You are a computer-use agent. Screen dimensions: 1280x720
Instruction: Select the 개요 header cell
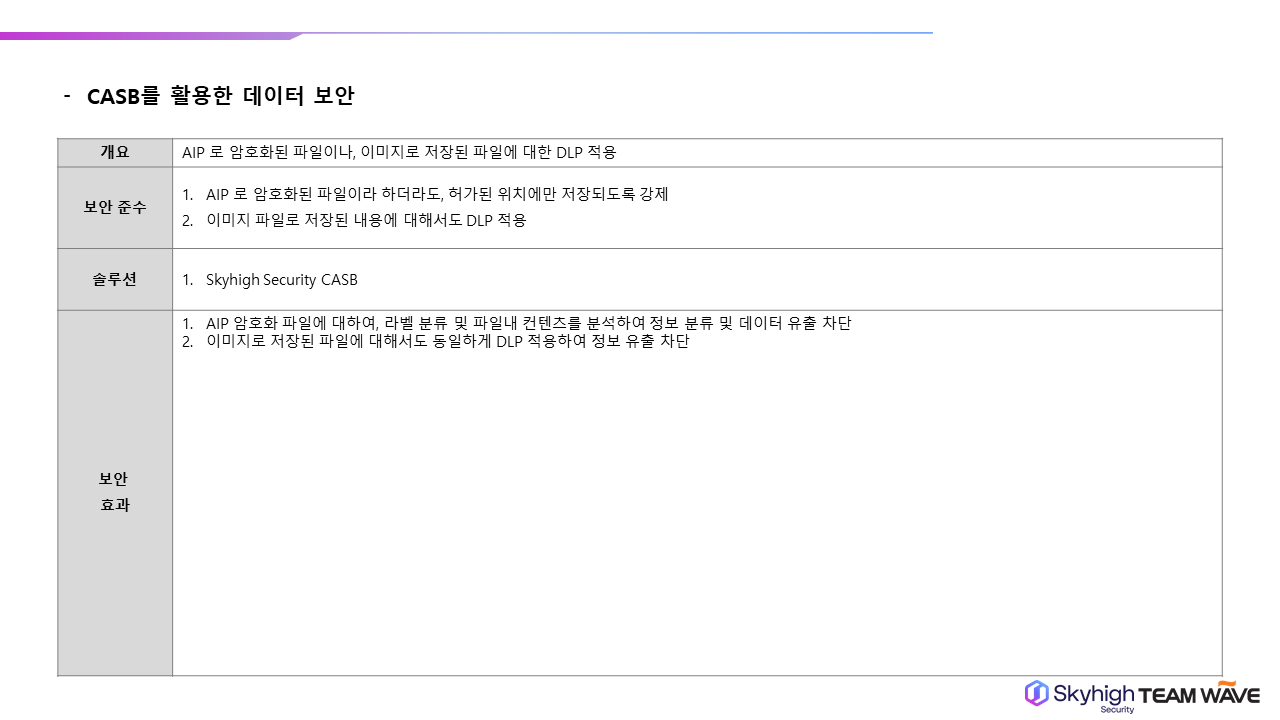[115, 153]
